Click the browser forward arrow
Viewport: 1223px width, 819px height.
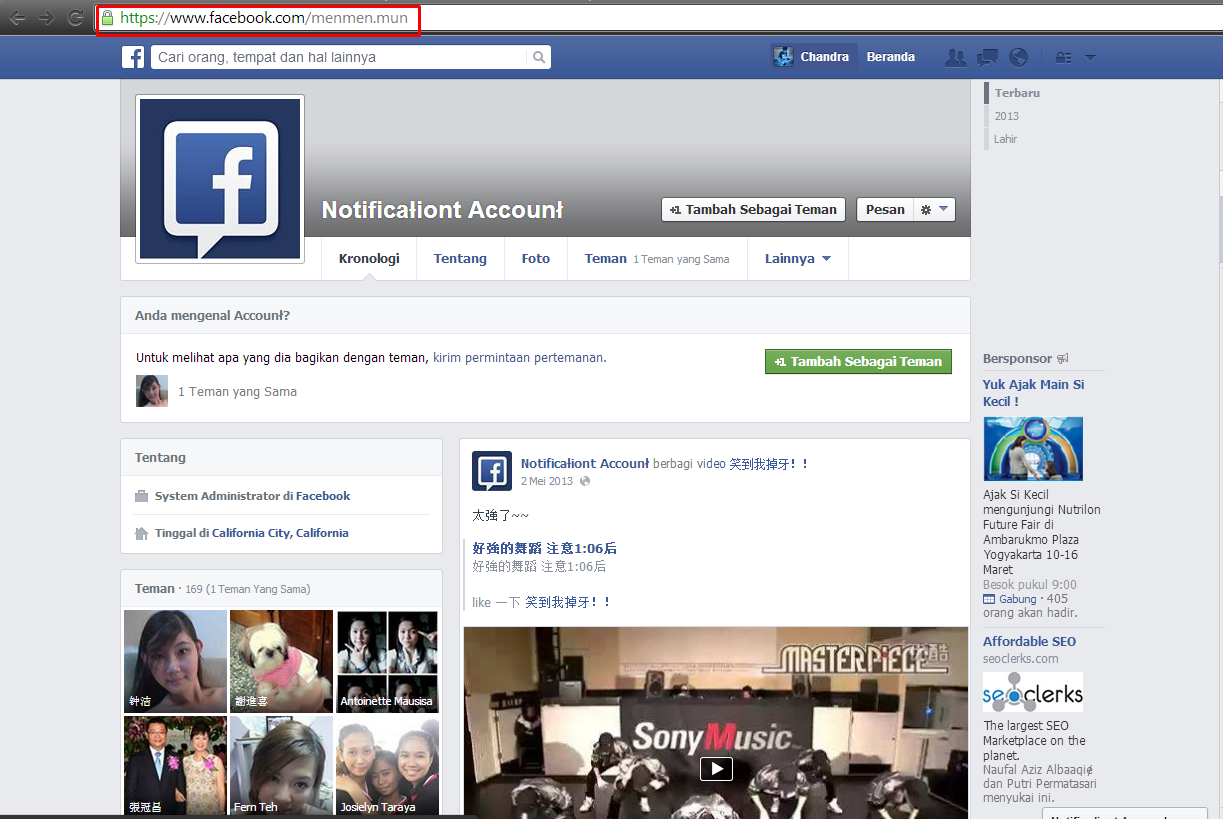(46, 18)
